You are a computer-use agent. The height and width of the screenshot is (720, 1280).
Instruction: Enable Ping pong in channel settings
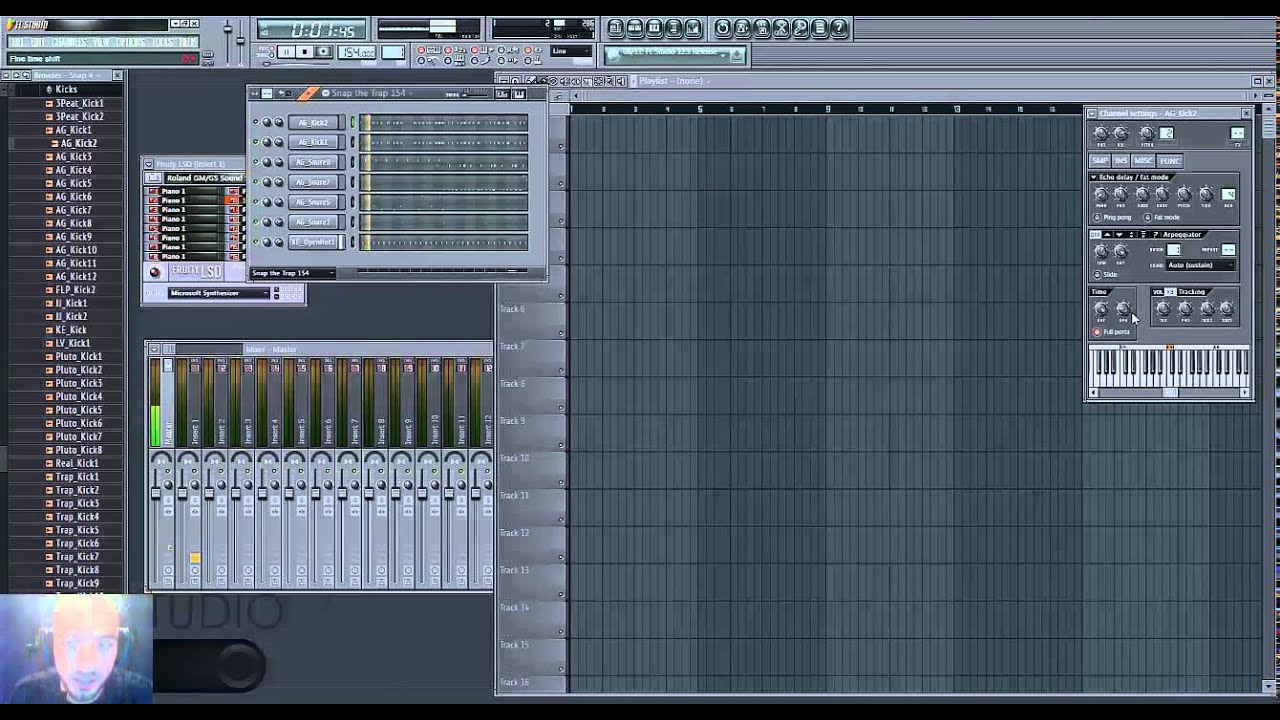1096,217
